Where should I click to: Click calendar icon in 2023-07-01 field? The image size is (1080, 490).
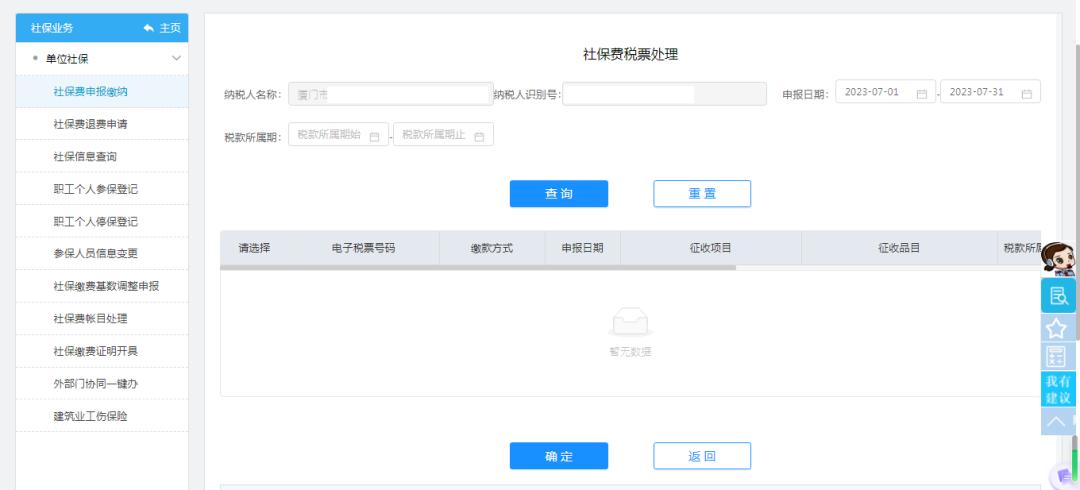(x=922, y=94)
